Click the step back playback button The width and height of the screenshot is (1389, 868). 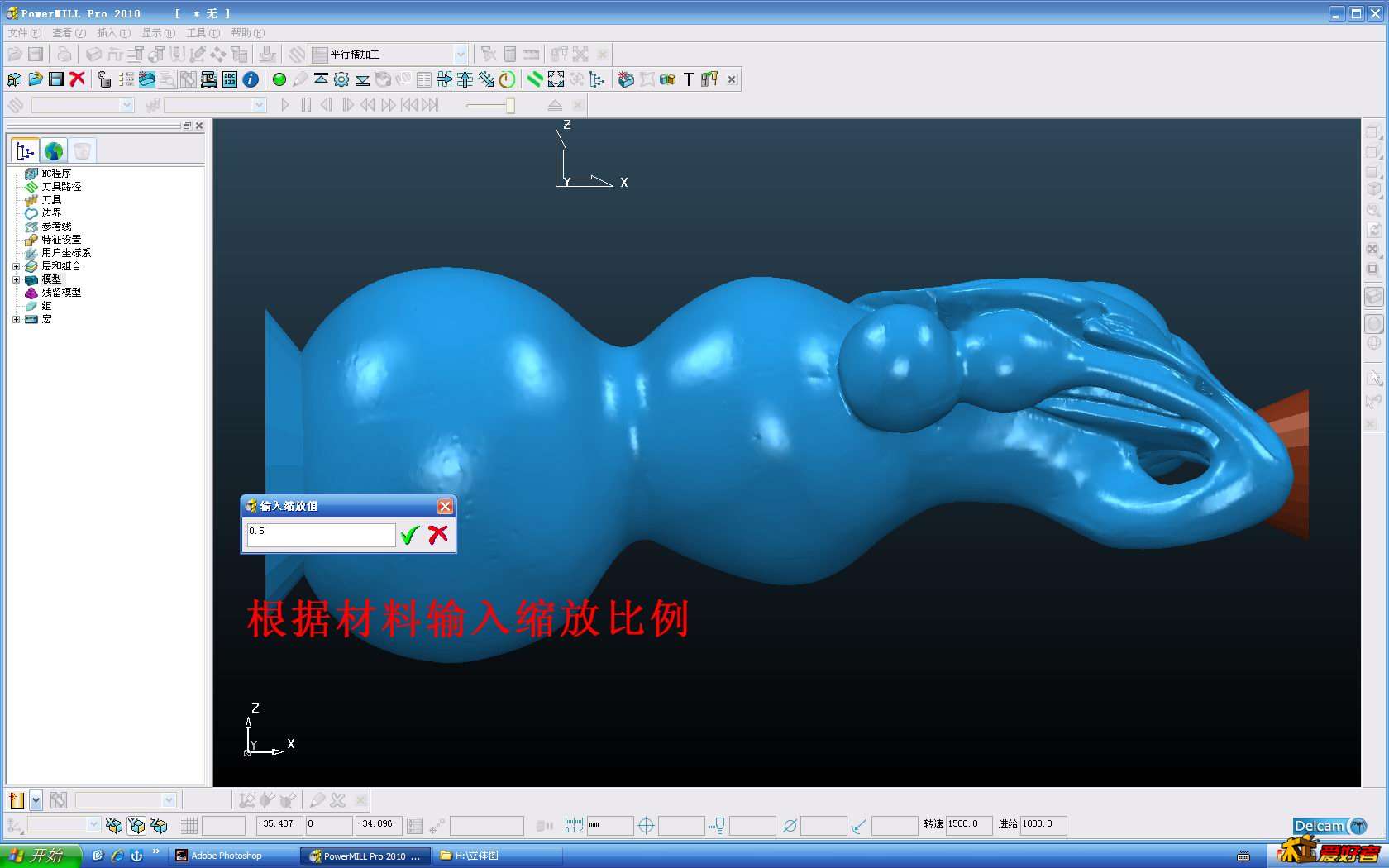[327, 105]
